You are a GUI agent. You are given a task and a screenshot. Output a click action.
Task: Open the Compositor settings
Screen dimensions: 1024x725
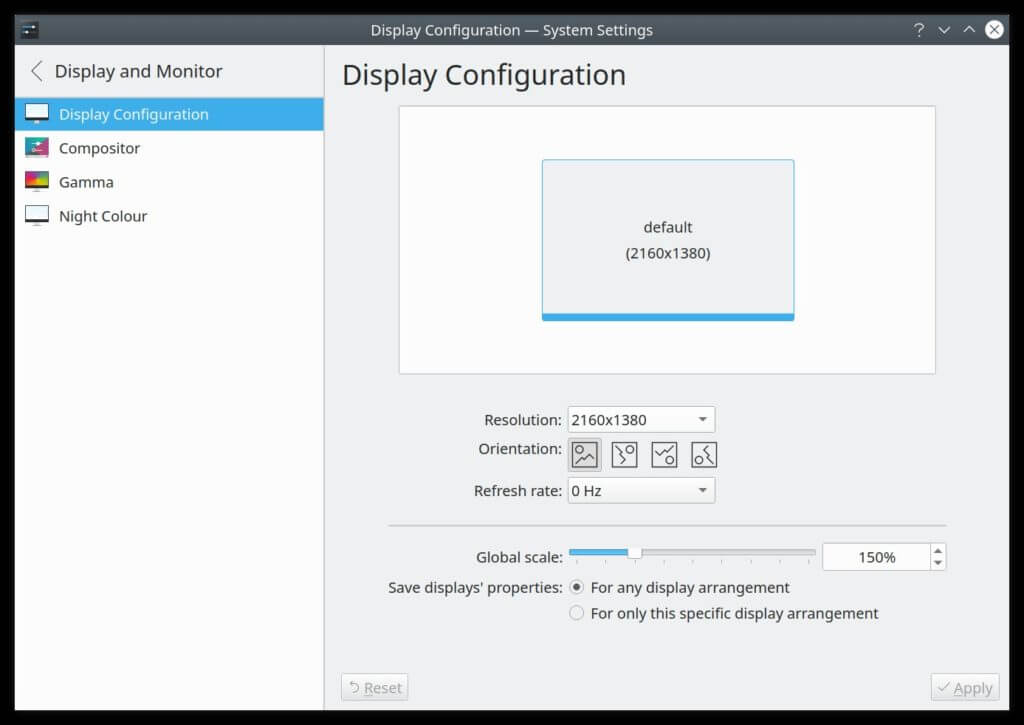(96, 147)
